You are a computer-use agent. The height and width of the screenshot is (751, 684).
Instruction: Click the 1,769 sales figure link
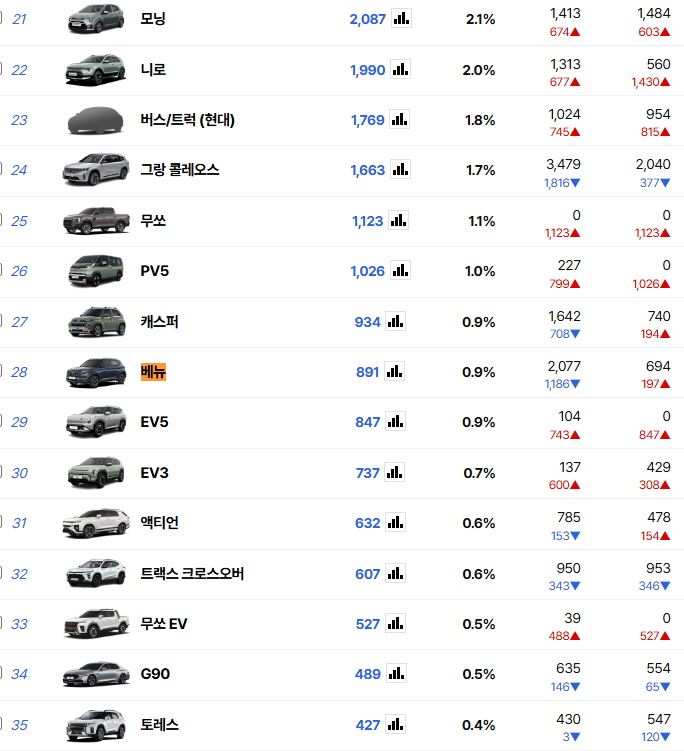[x=367, y=120]
